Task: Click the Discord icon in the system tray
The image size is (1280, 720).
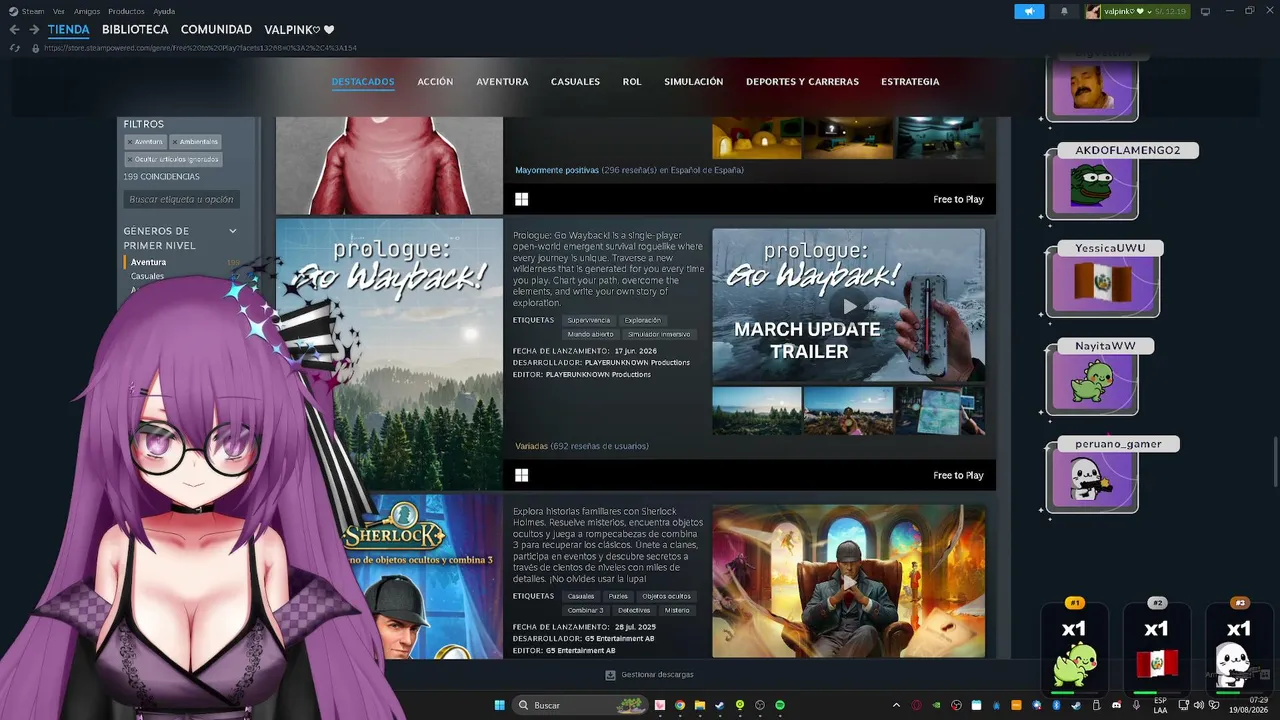Action: click(x=1117, y=705)
